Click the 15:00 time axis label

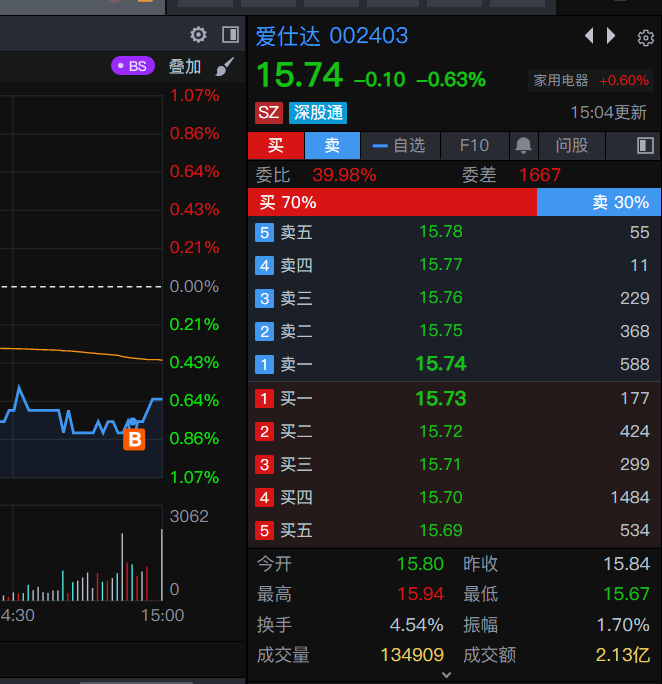(x=162, y=616)
